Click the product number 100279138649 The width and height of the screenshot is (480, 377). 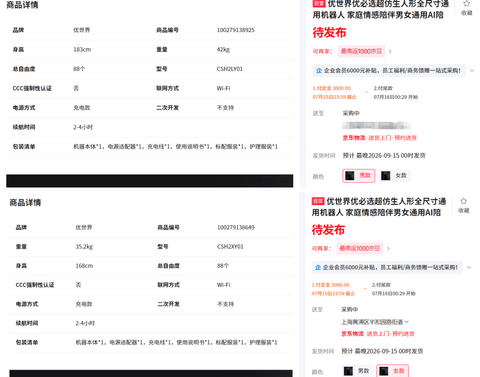click(236, 227)
